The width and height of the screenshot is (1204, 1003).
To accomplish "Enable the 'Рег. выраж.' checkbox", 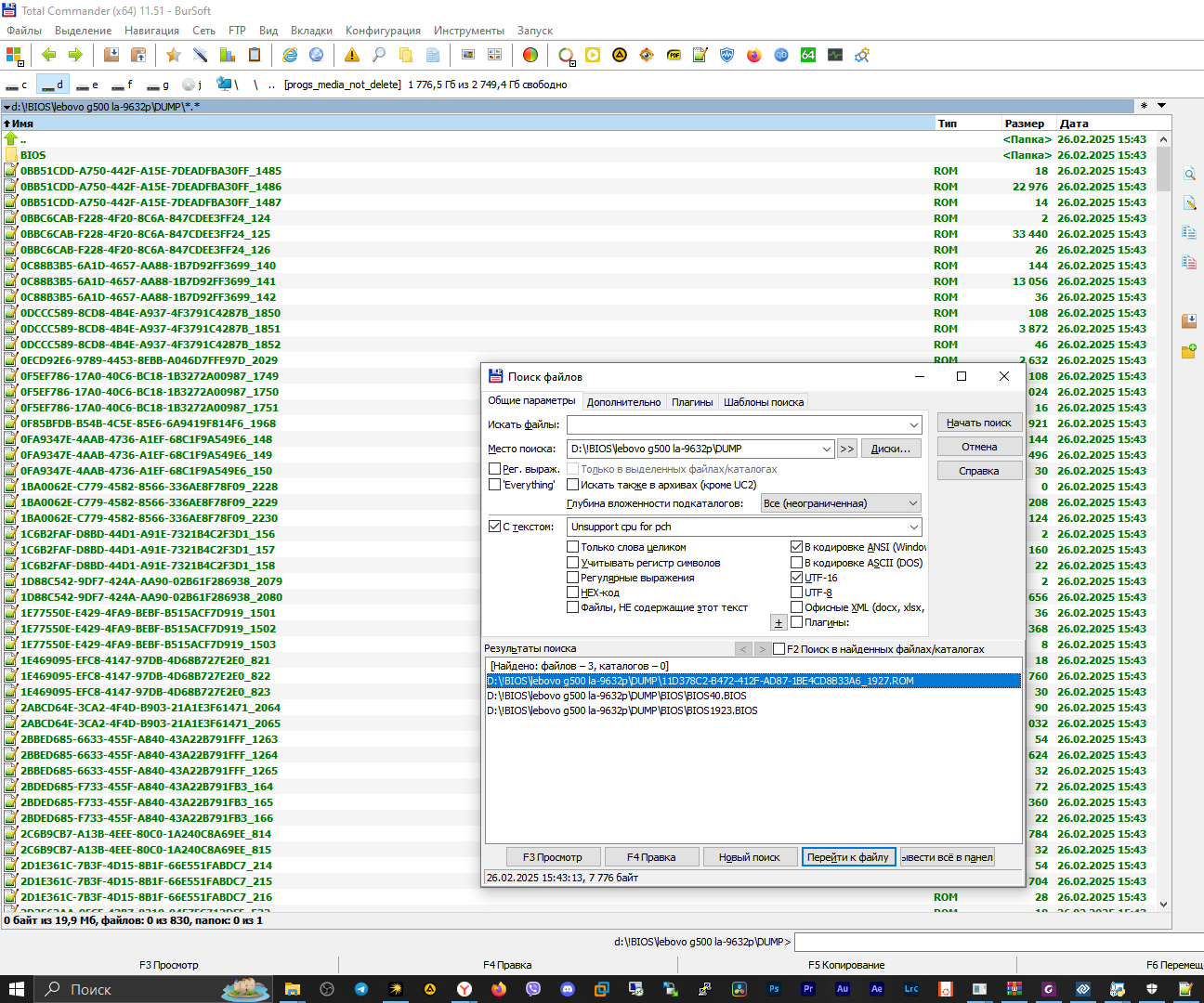I will (495, 469).
